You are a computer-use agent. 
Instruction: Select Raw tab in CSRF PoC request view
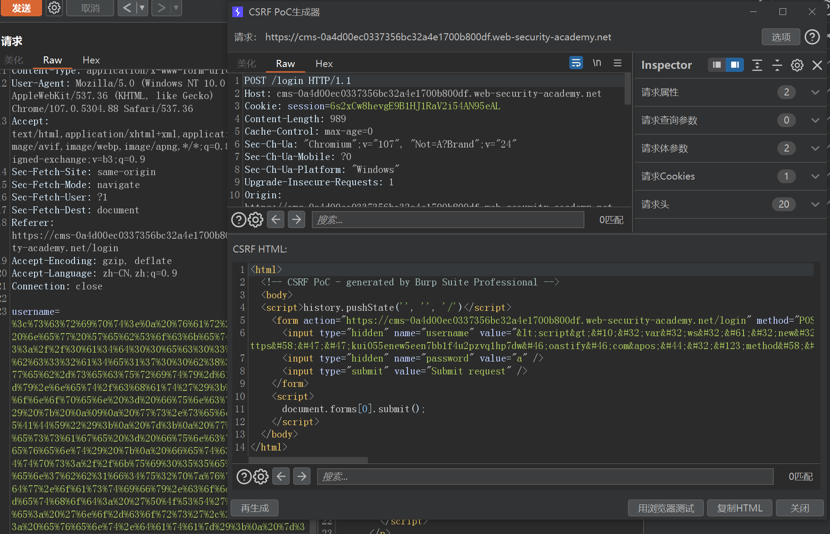(x=285, y=64)
